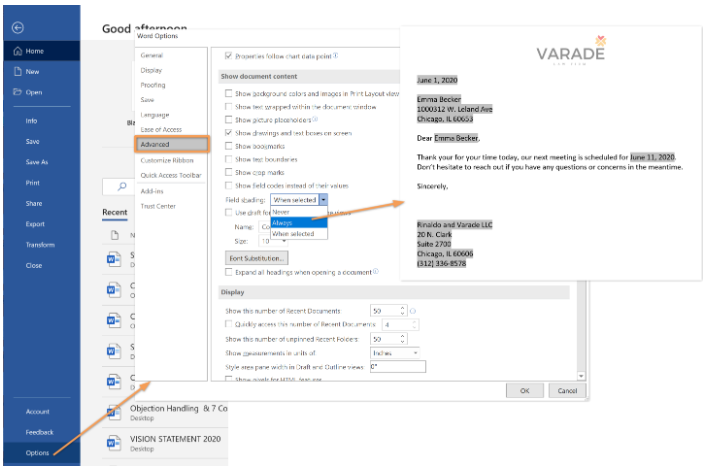Screen dimensions: 726x472
Task: Open Word Options from sidebar
Action: [37, 453]
